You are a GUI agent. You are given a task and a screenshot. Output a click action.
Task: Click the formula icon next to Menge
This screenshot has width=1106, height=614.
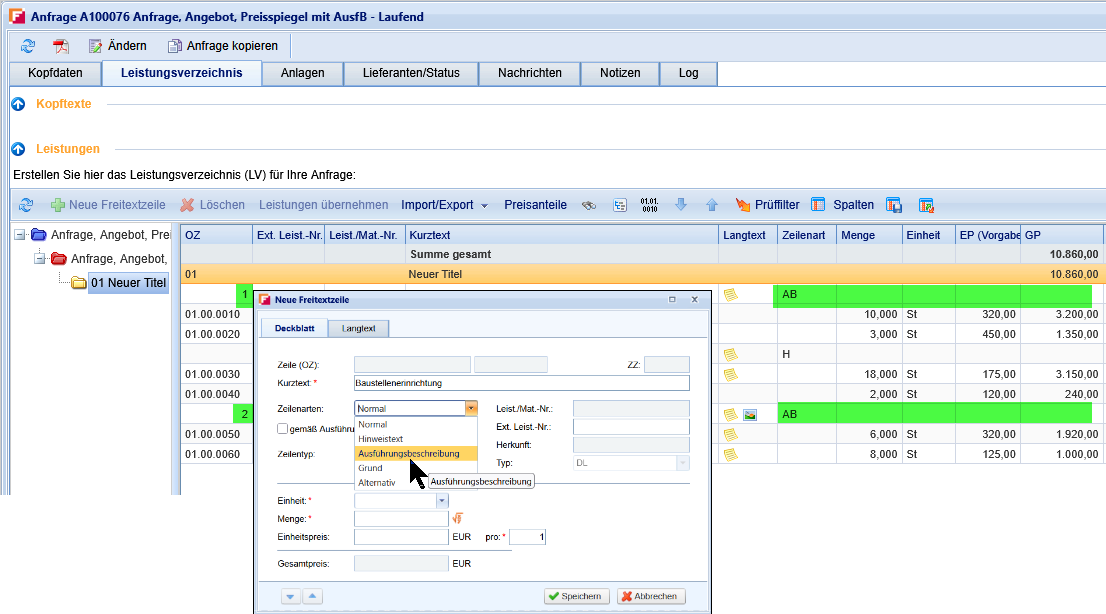tap(458, 518)
